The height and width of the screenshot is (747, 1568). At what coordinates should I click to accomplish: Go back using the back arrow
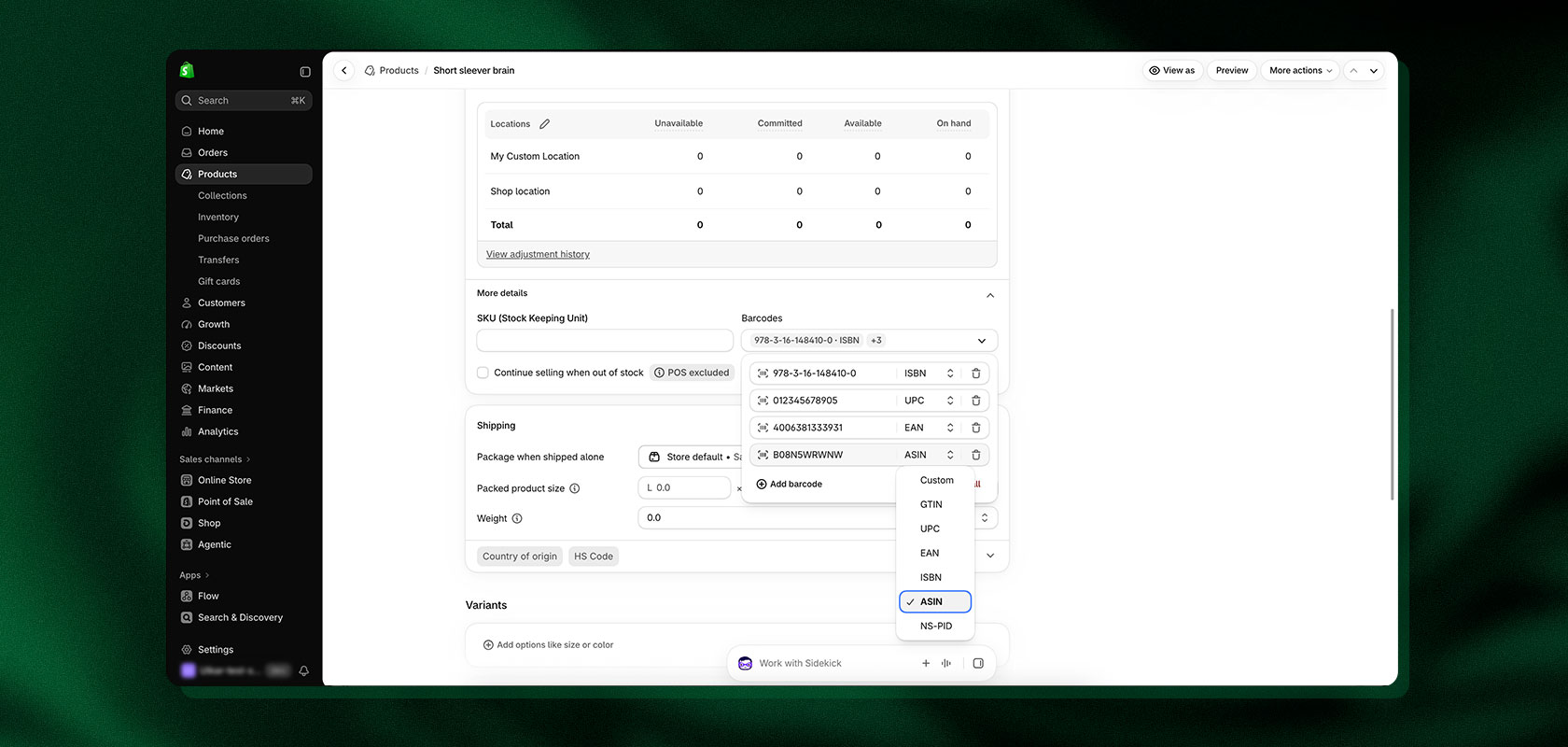coord(344,71)
